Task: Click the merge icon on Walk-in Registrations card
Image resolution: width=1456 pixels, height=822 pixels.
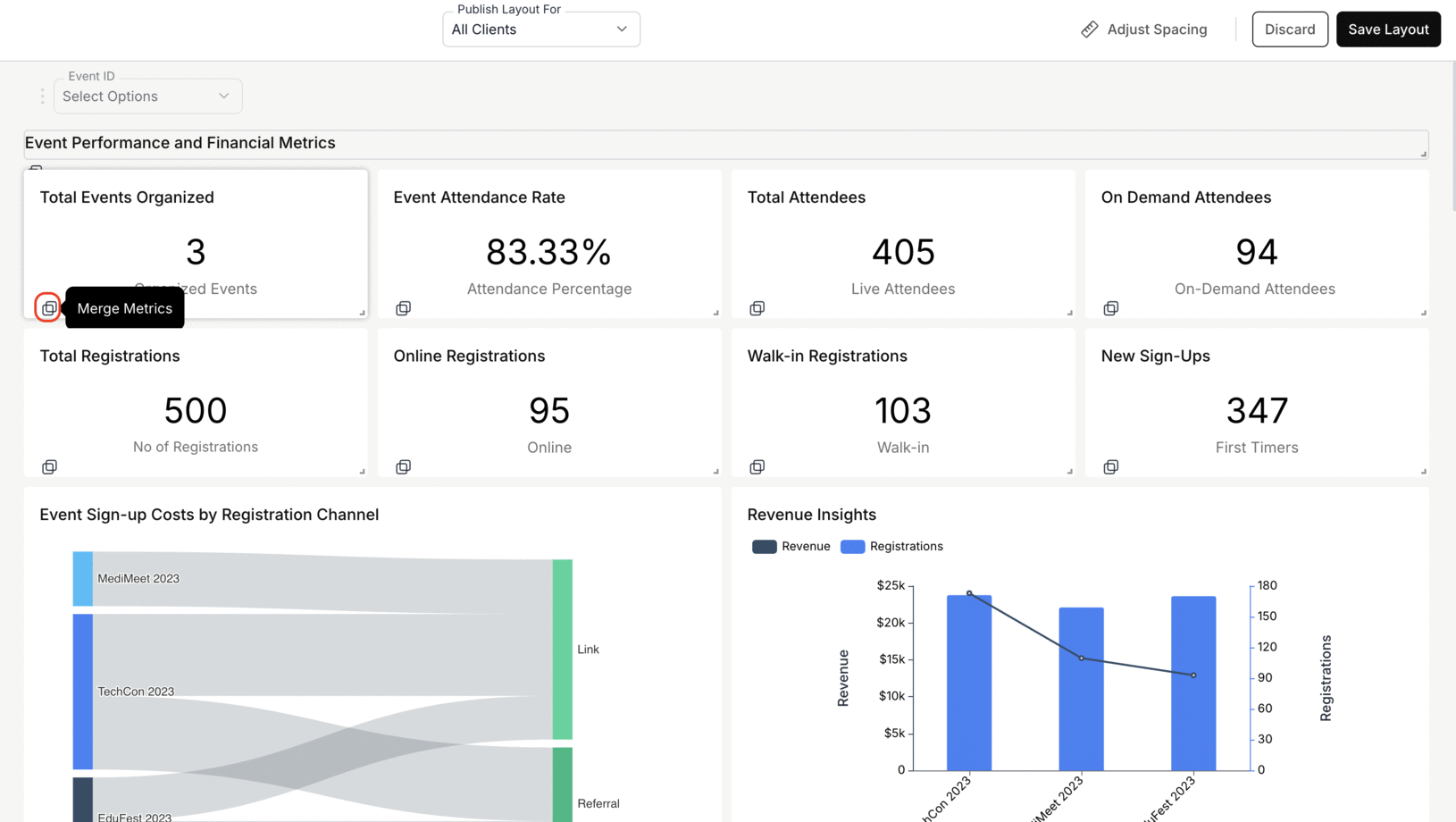Action: click(757, 466)
